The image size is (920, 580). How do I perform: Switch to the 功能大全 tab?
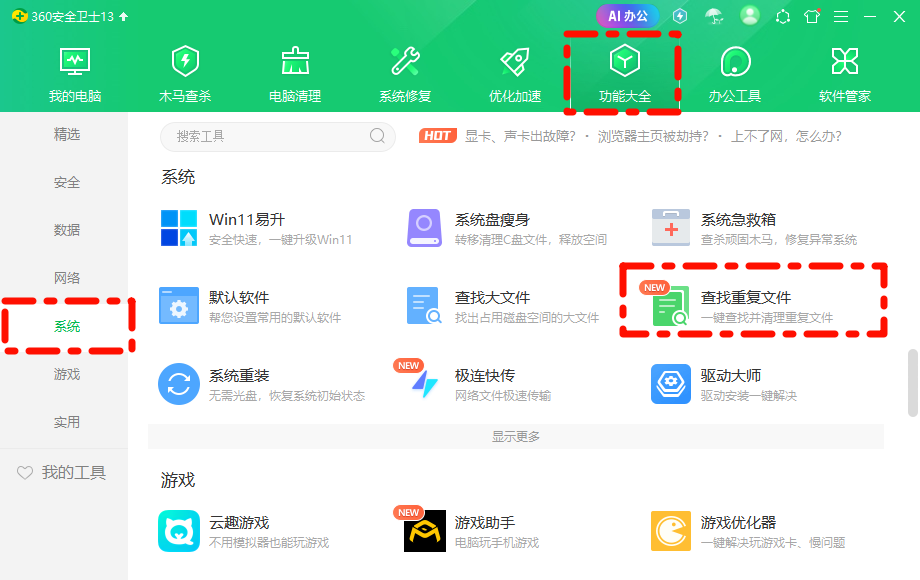(x=625, y=74)
